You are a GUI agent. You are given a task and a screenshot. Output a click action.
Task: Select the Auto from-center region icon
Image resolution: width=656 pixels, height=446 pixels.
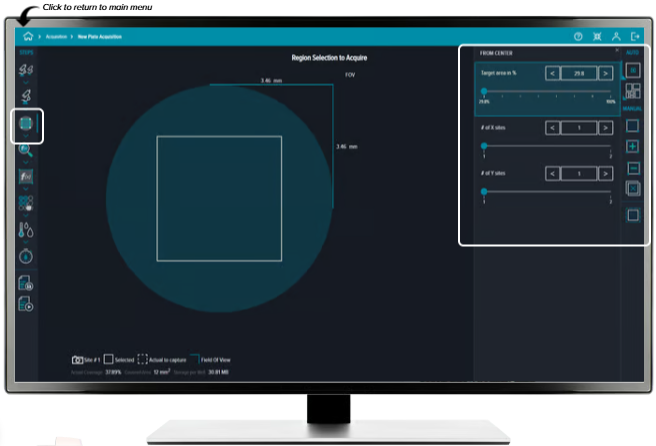(633, 70)
